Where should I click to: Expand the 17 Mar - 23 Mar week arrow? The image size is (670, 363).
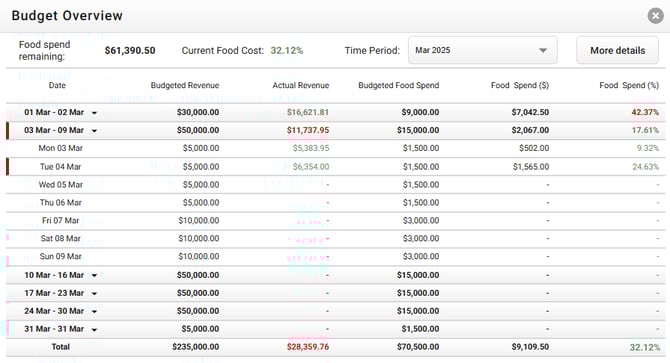point(94,293)
